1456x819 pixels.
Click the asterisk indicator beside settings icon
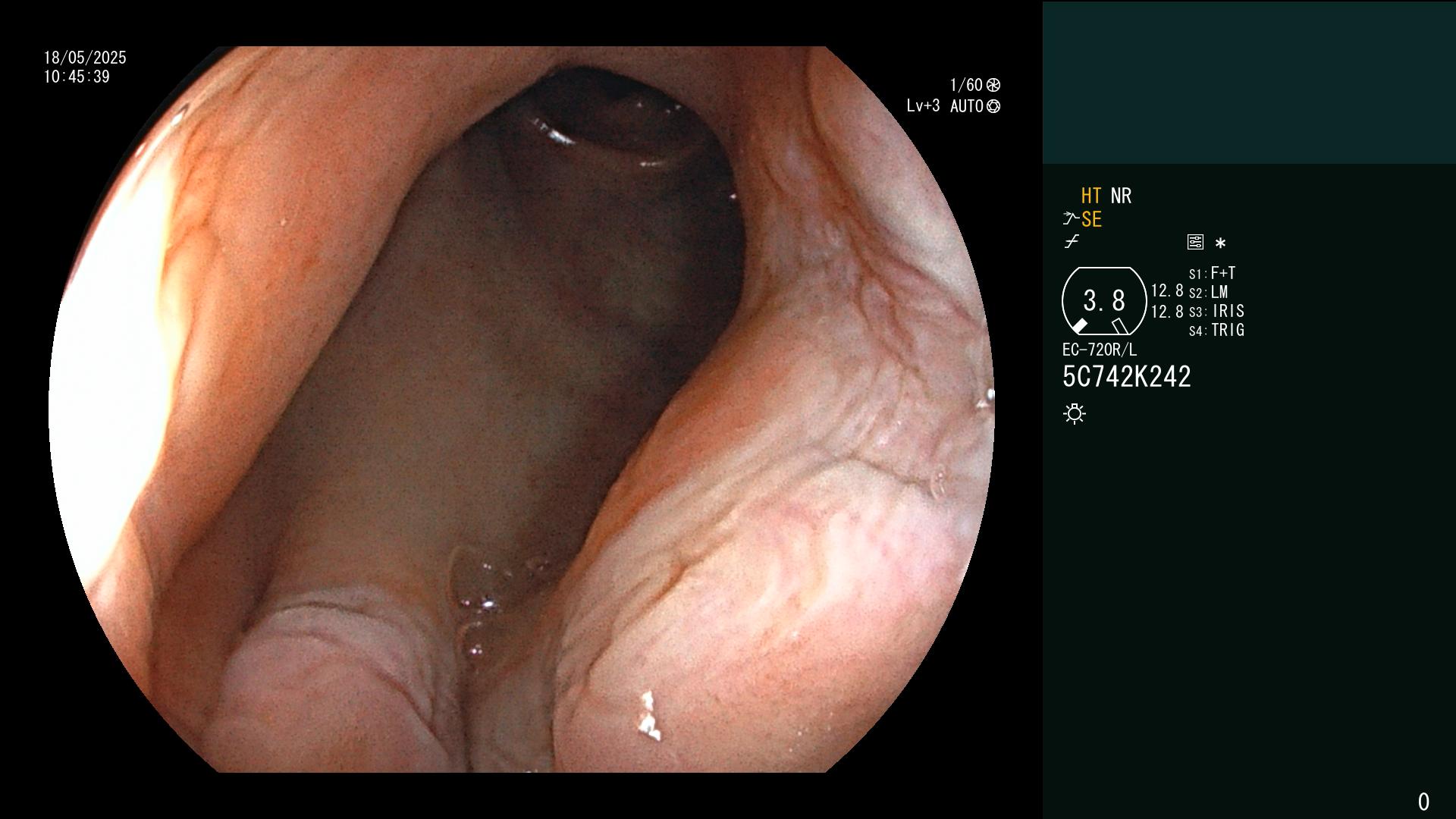tap(1220, 243)
